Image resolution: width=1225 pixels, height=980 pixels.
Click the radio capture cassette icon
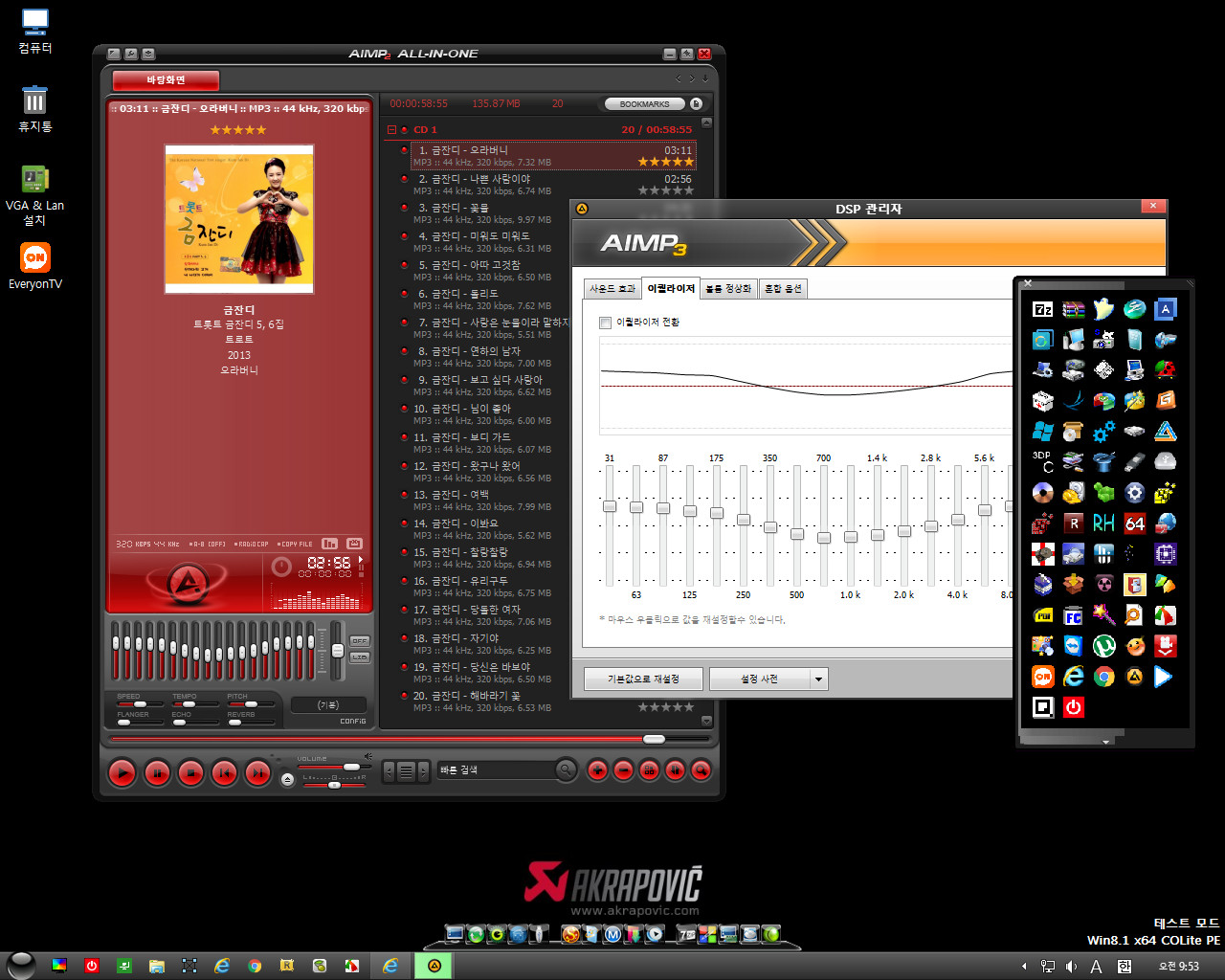point(354,544)
